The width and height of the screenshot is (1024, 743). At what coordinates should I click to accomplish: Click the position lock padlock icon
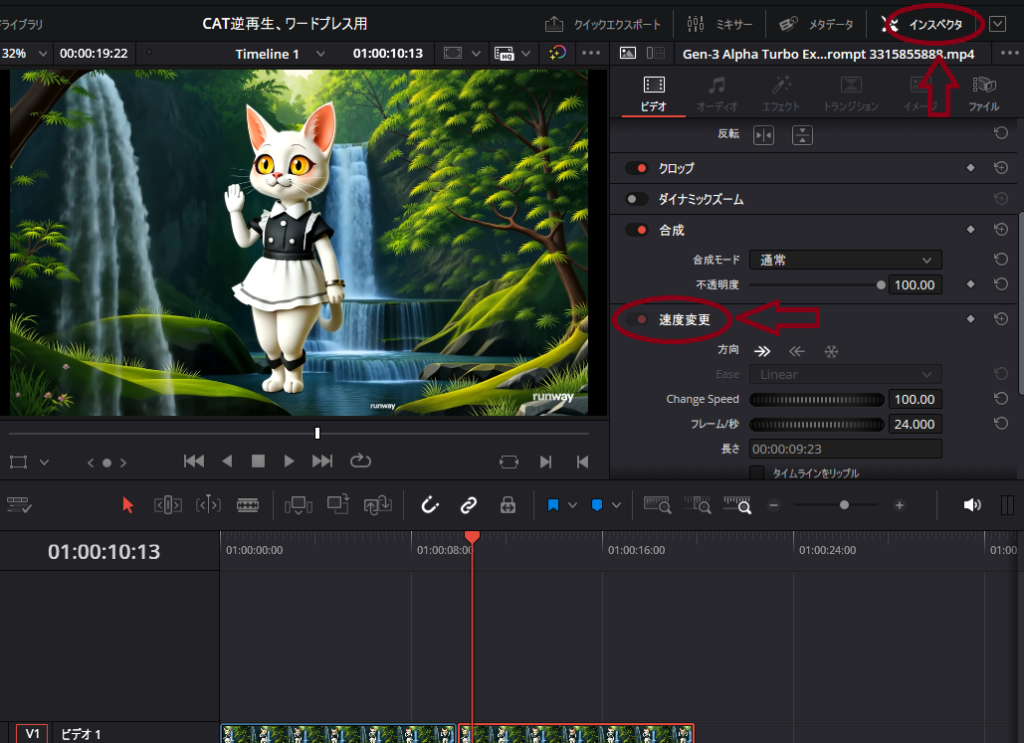tap(508, 505)
